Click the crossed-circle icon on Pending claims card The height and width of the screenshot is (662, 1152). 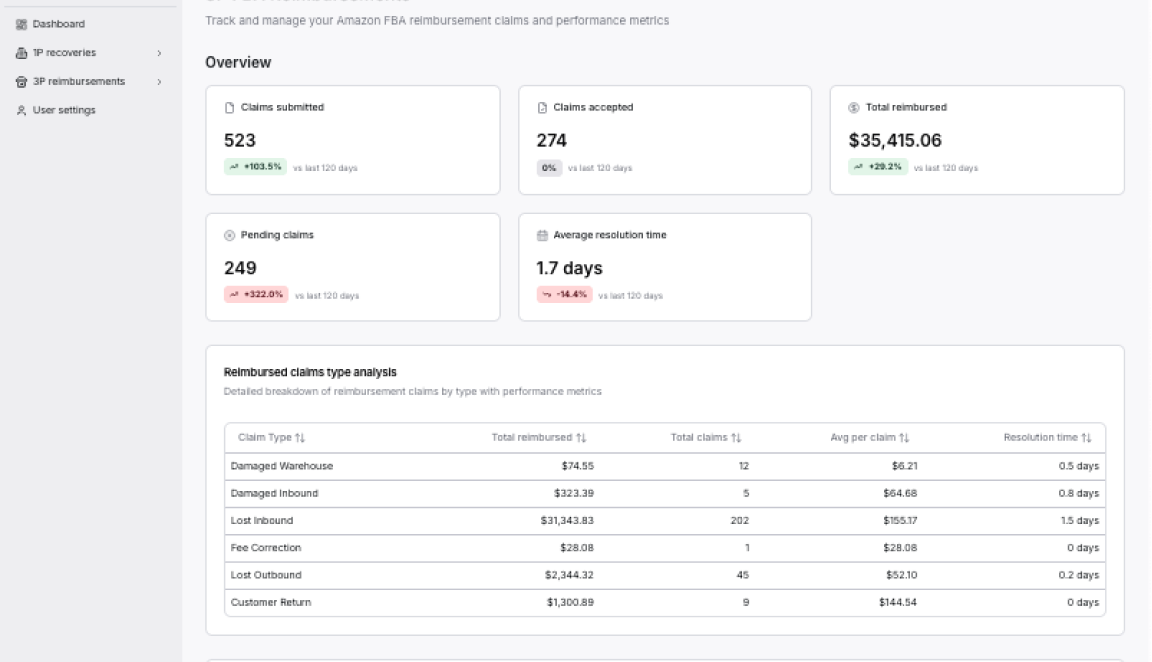(x=229, y=235)
